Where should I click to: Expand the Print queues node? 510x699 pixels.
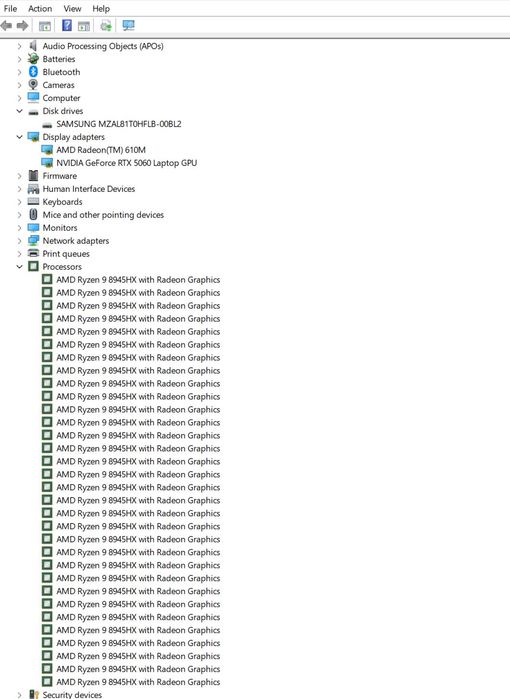click(x=19, y=254)
